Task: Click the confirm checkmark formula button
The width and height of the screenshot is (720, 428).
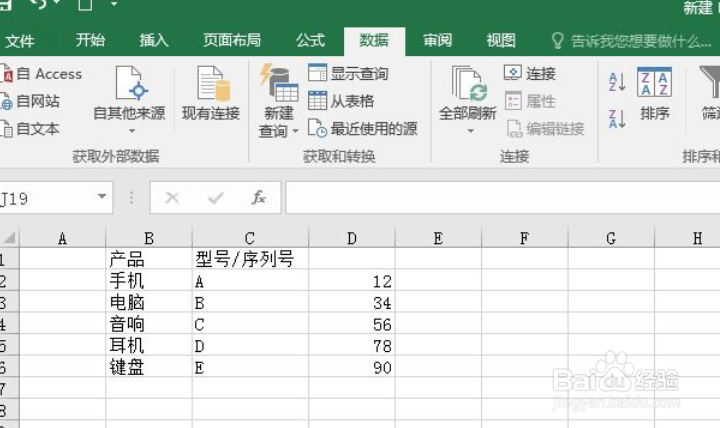Action: (x=215, y=198)
